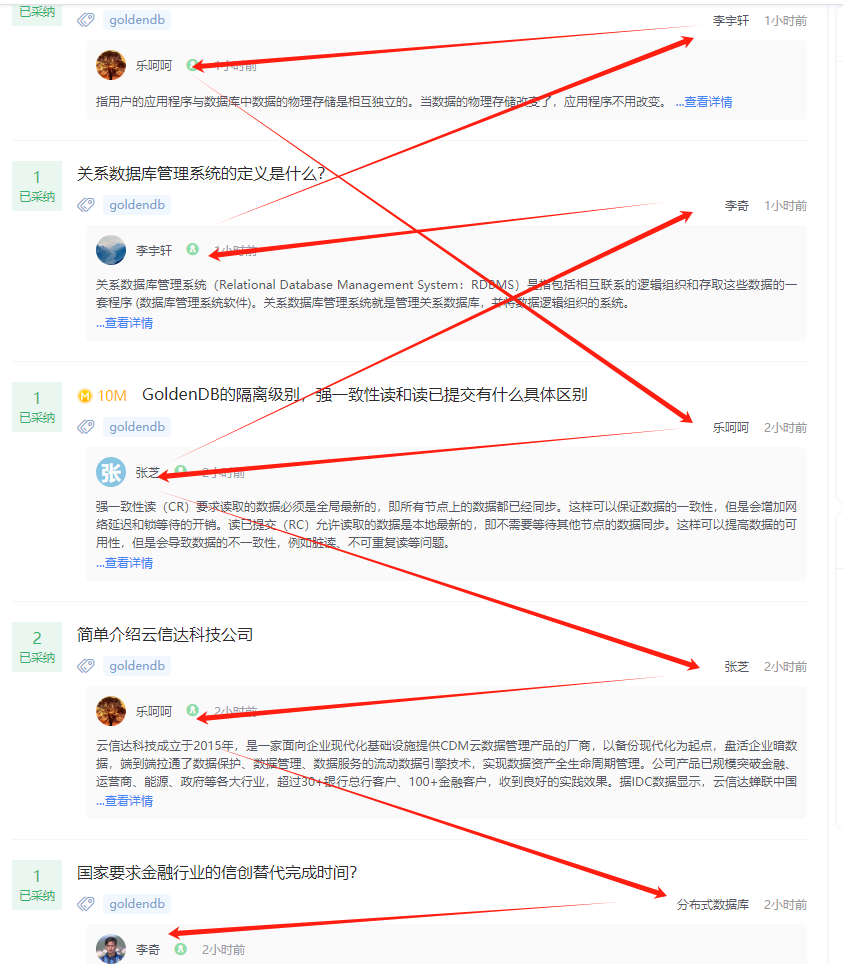This screenshot has width=843, height=964.
Task: Open question 简单介绍云信达科技公司
Action: [165, 634]
